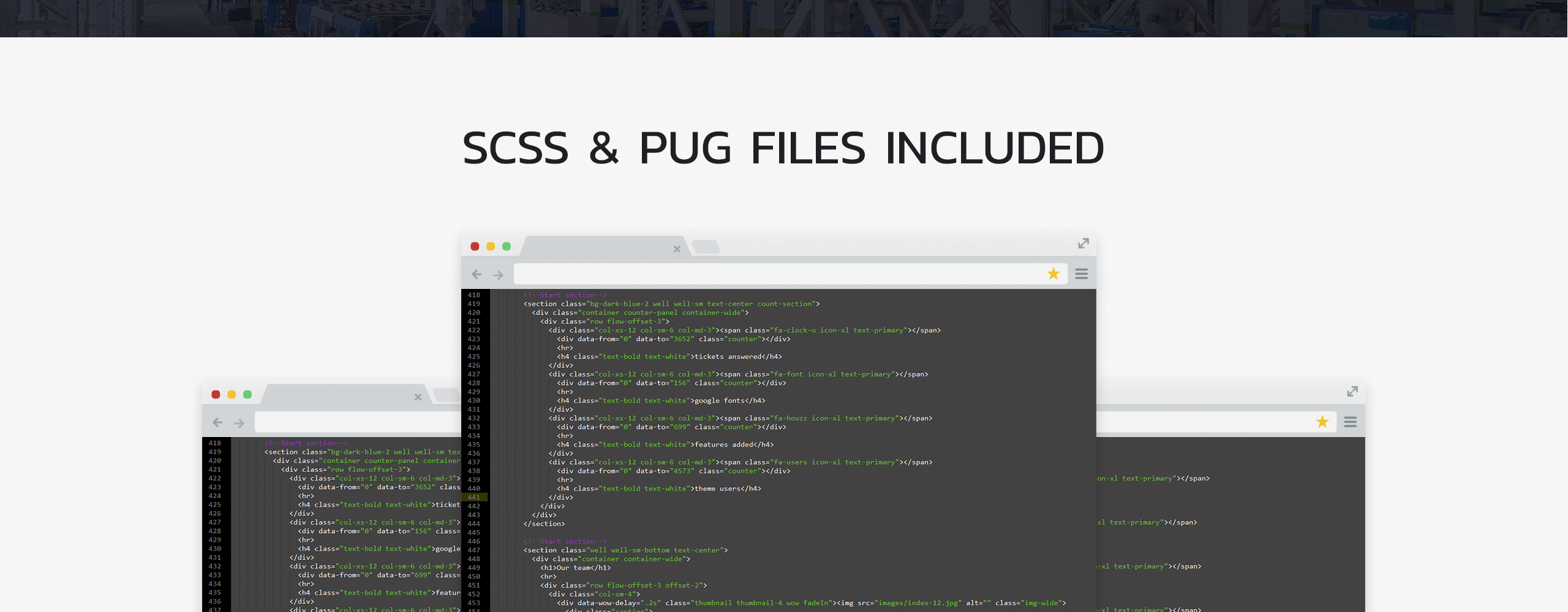This screenshot has height=612, width=1568.
Task: Click address bar in left browser window
Action: pos(358,422)
